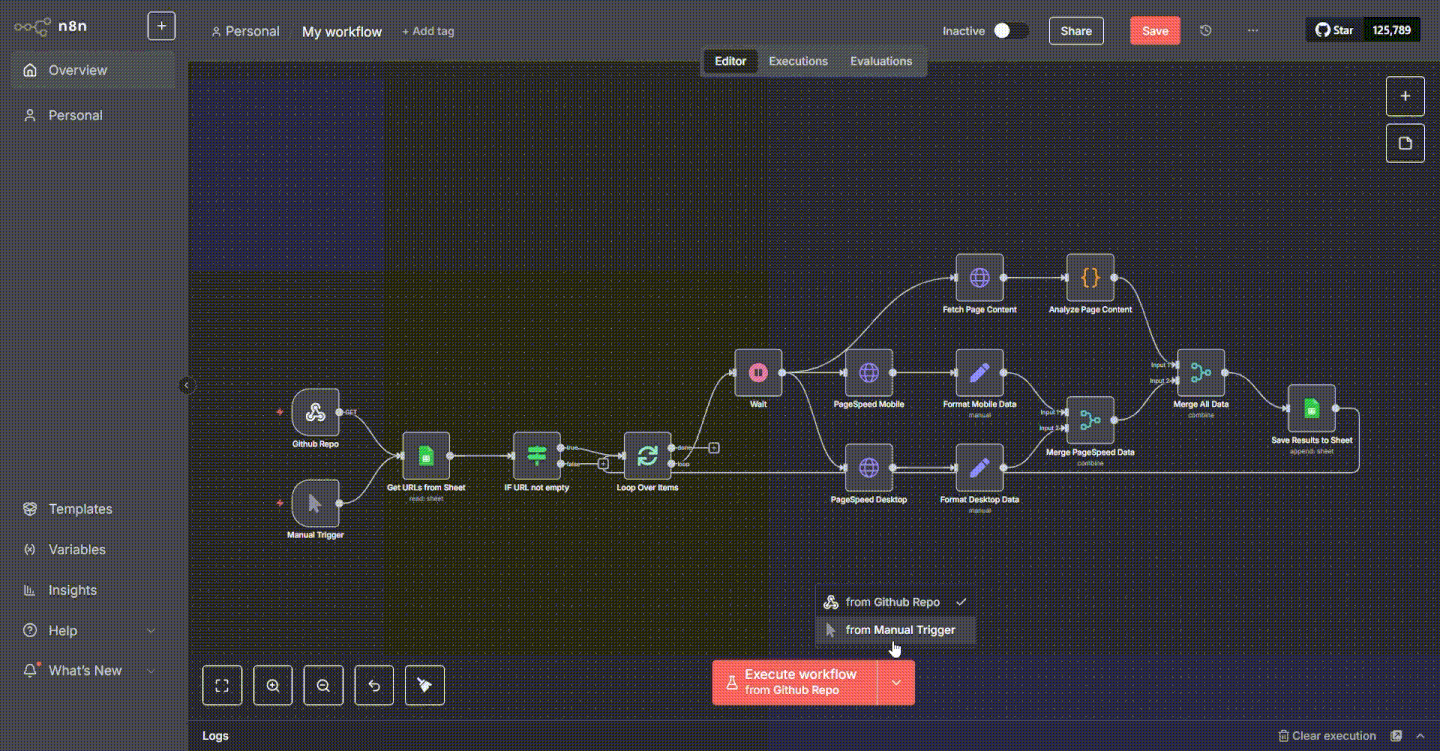Open the PageSpeed Desktop node
This screenshot has height=751, width=1440.
pyautogui.click(x=869, y=468)
